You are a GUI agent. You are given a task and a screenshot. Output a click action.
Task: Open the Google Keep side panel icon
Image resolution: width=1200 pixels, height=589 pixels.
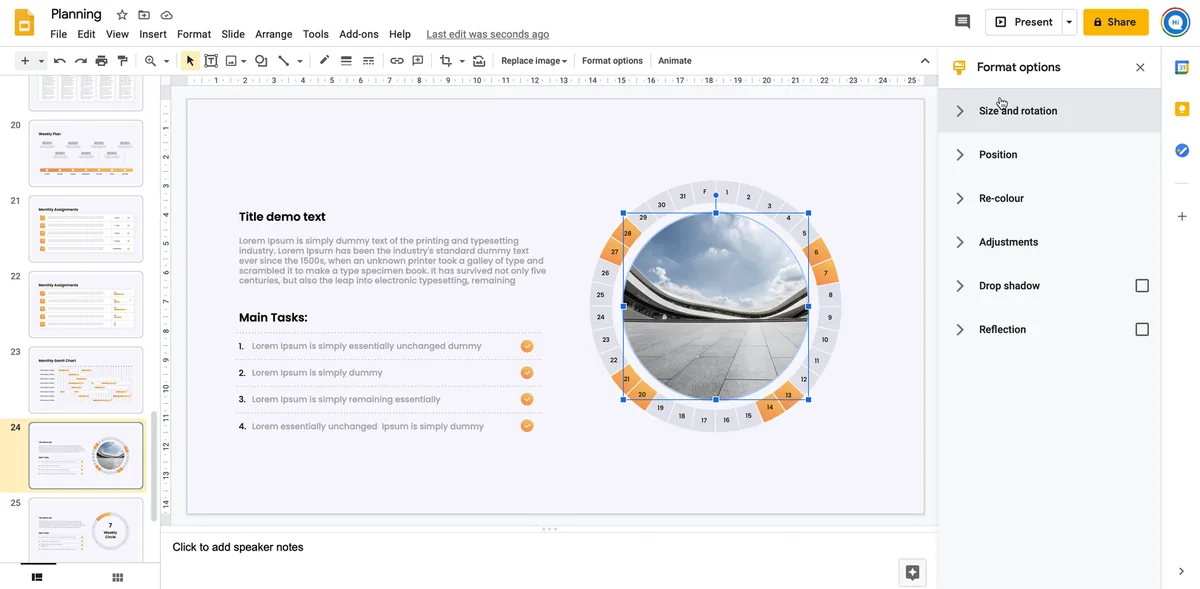coord(1182,109)
